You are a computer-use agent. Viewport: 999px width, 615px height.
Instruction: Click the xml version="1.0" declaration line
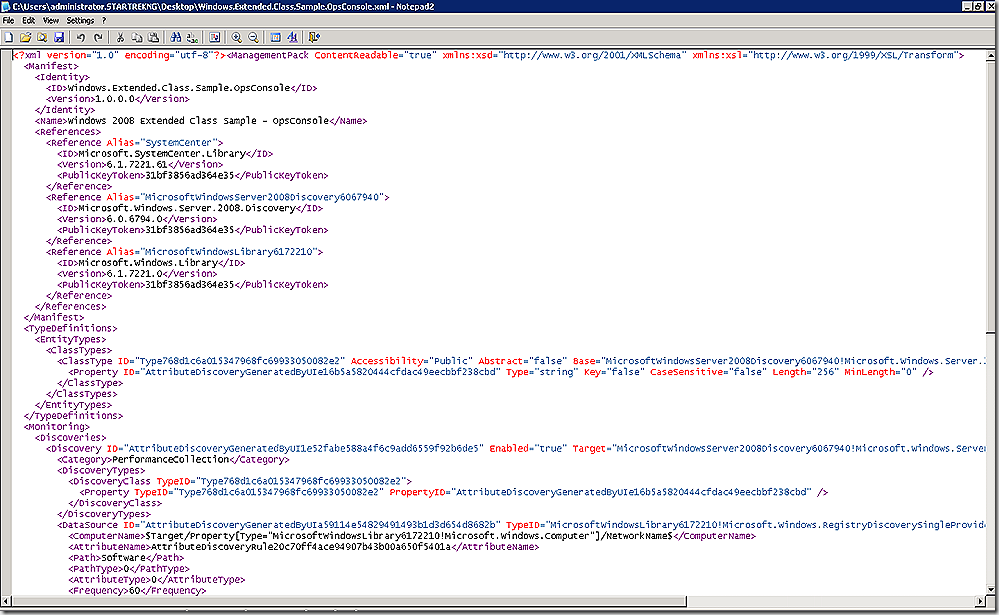click(488, 55)
